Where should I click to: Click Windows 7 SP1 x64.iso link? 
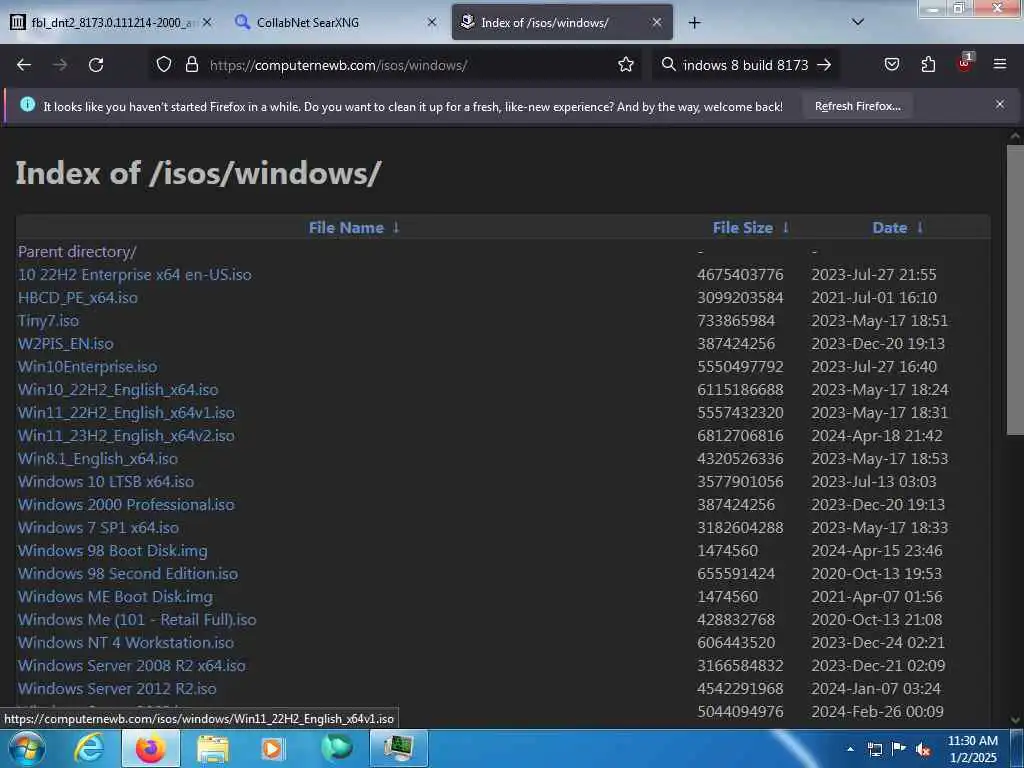[x=98, y=527]
